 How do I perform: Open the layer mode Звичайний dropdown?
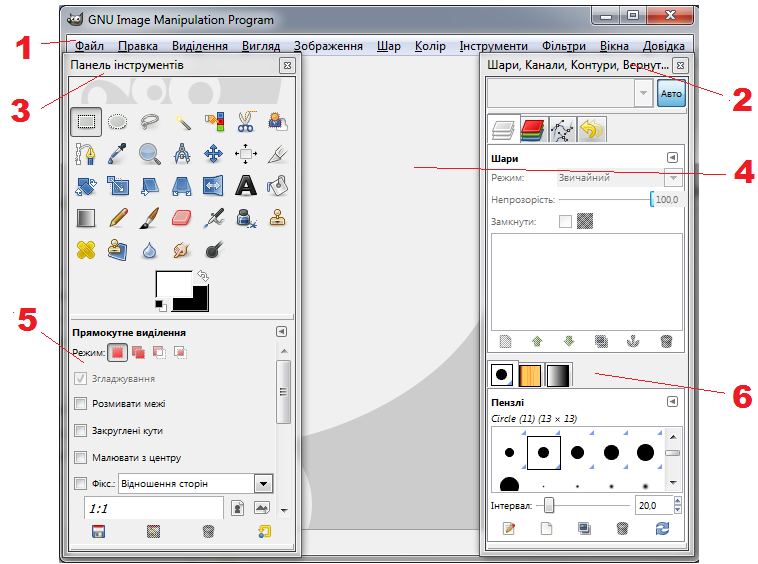pos(673,178)
